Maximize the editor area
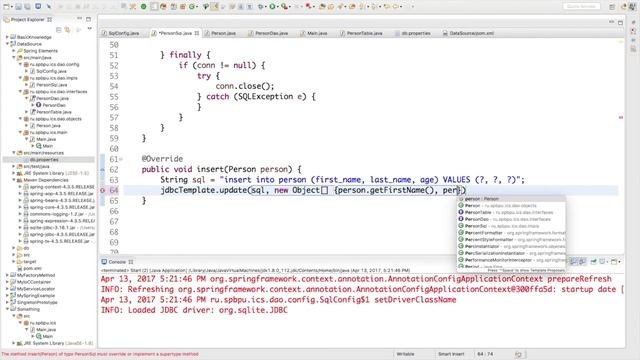 coord(620,22)
